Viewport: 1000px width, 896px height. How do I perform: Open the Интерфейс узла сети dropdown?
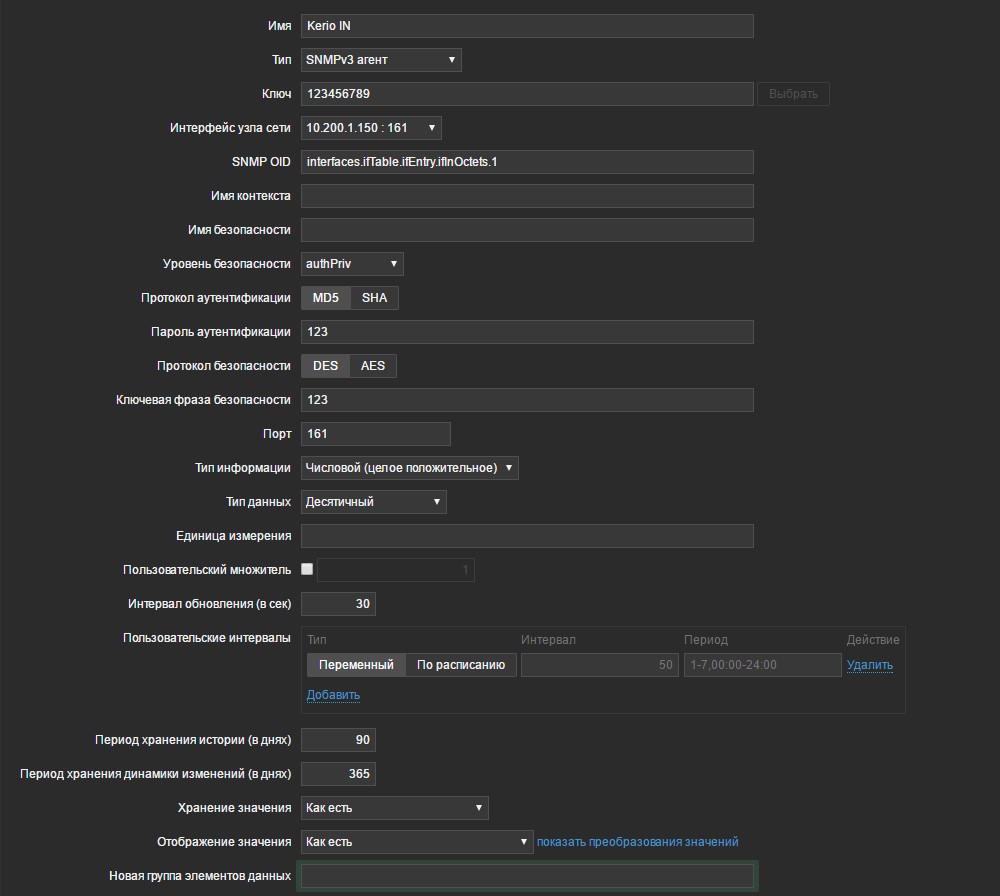[371, 128]
